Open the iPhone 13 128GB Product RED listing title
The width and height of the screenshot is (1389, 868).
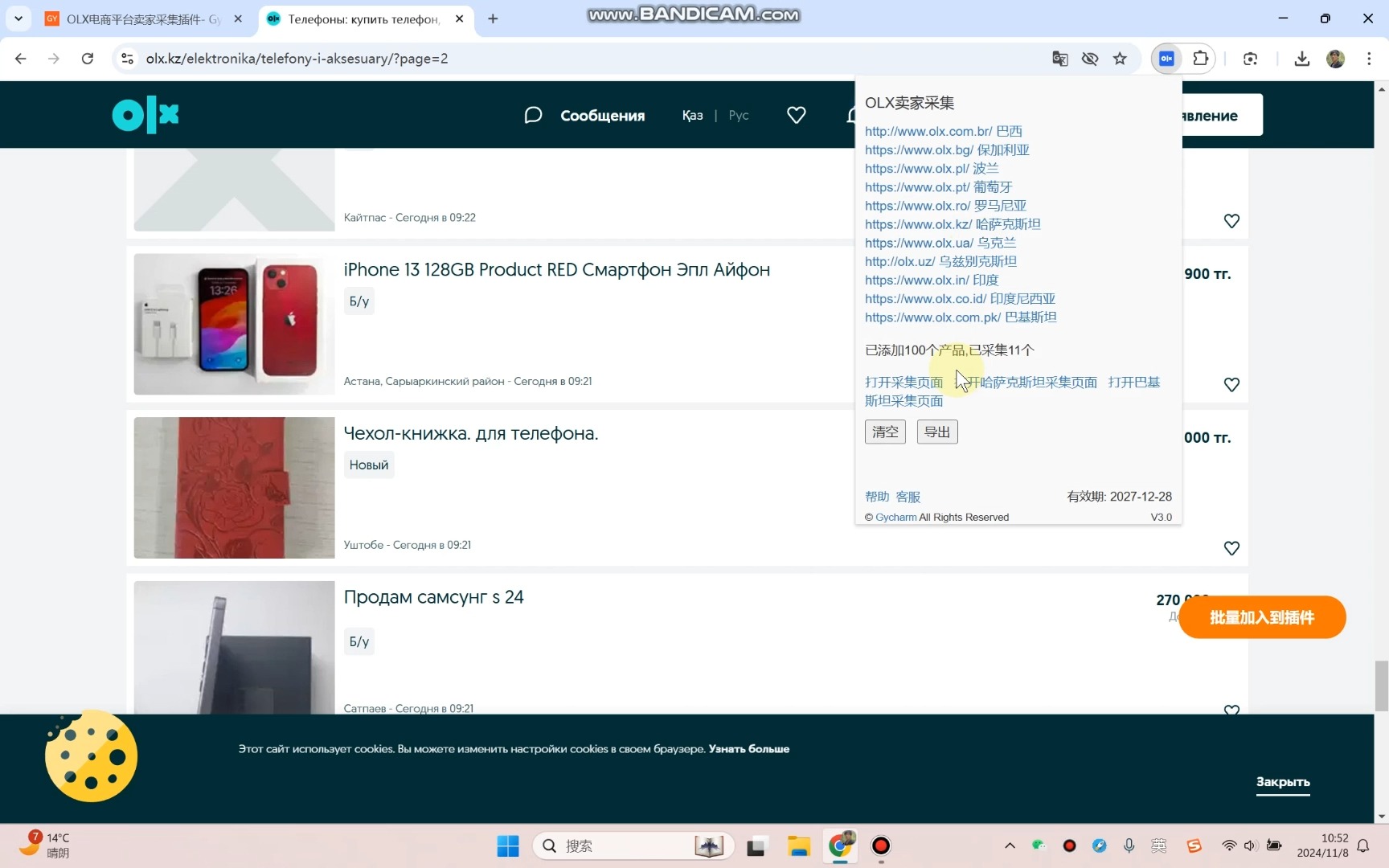(x=556, y=270)
